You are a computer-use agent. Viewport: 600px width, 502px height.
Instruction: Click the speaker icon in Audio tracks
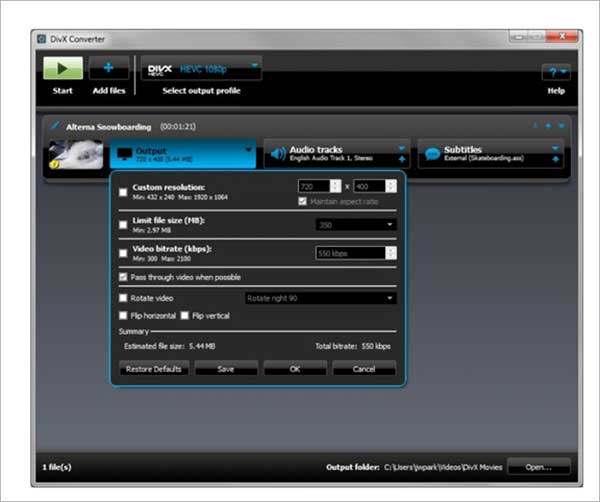coord(278,154)
